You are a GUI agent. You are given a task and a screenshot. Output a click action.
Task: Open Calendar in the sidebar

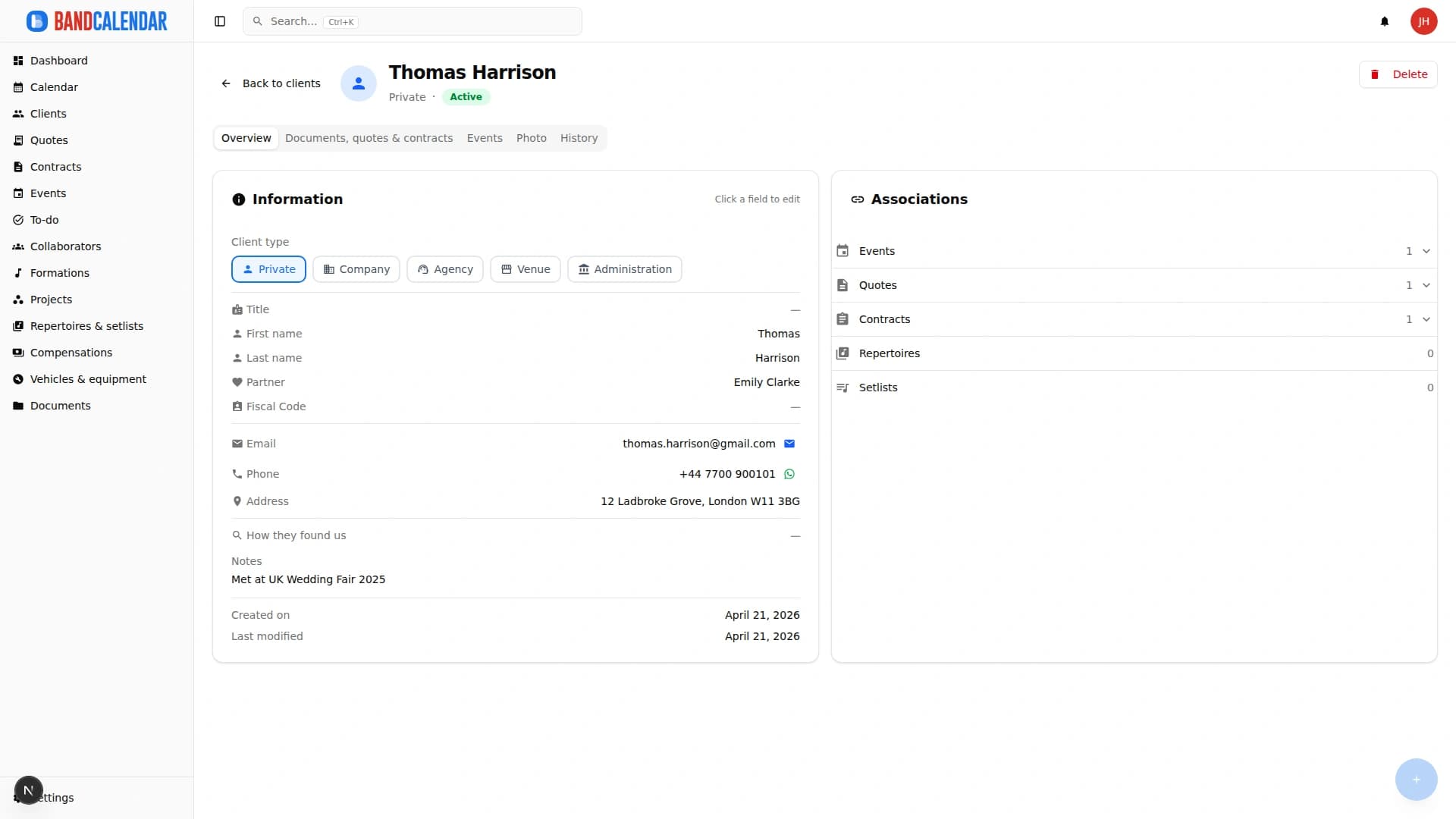(97, 87)
